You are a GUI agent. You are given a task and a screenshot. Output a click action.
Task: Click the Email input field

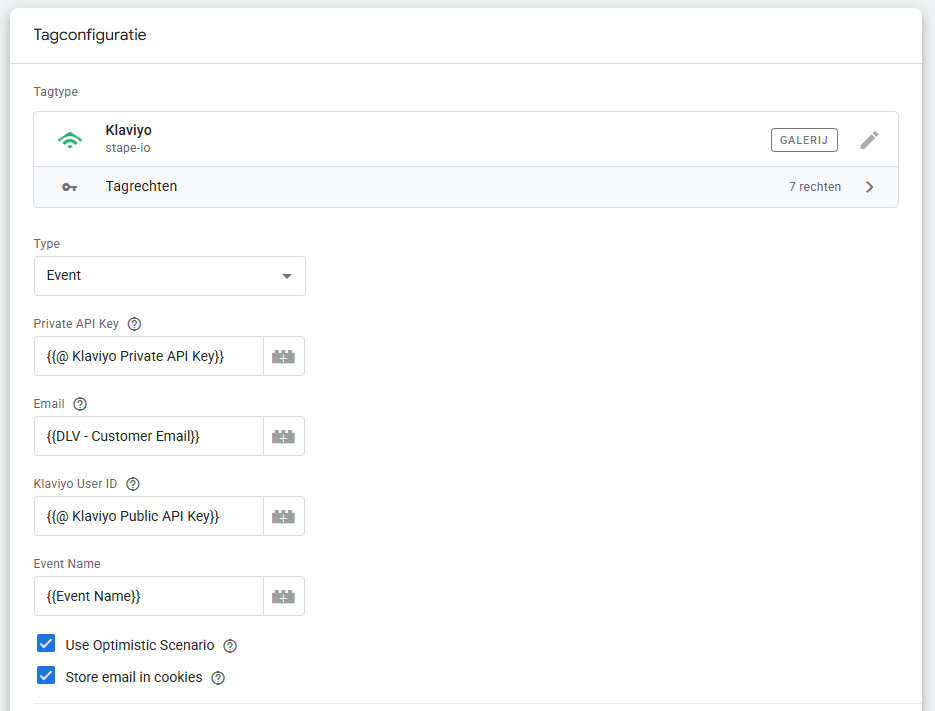coord(149,436)
